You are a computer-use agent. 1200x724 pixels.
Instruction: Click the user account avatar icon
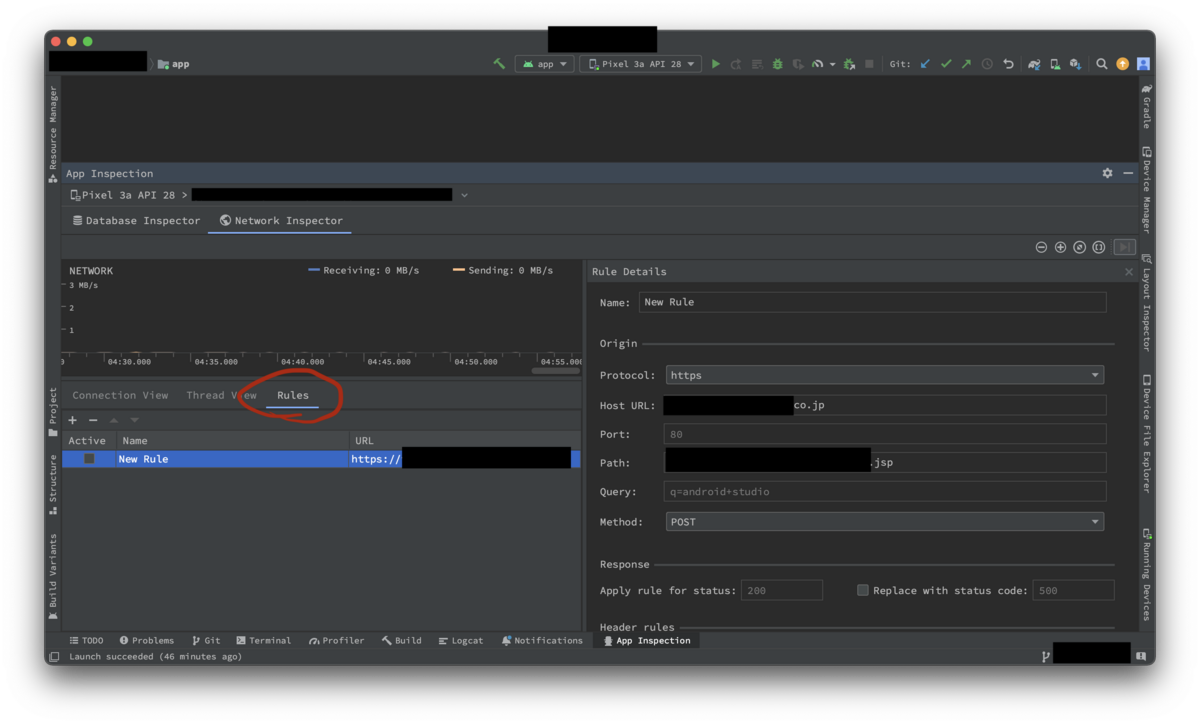(1143, 64)
